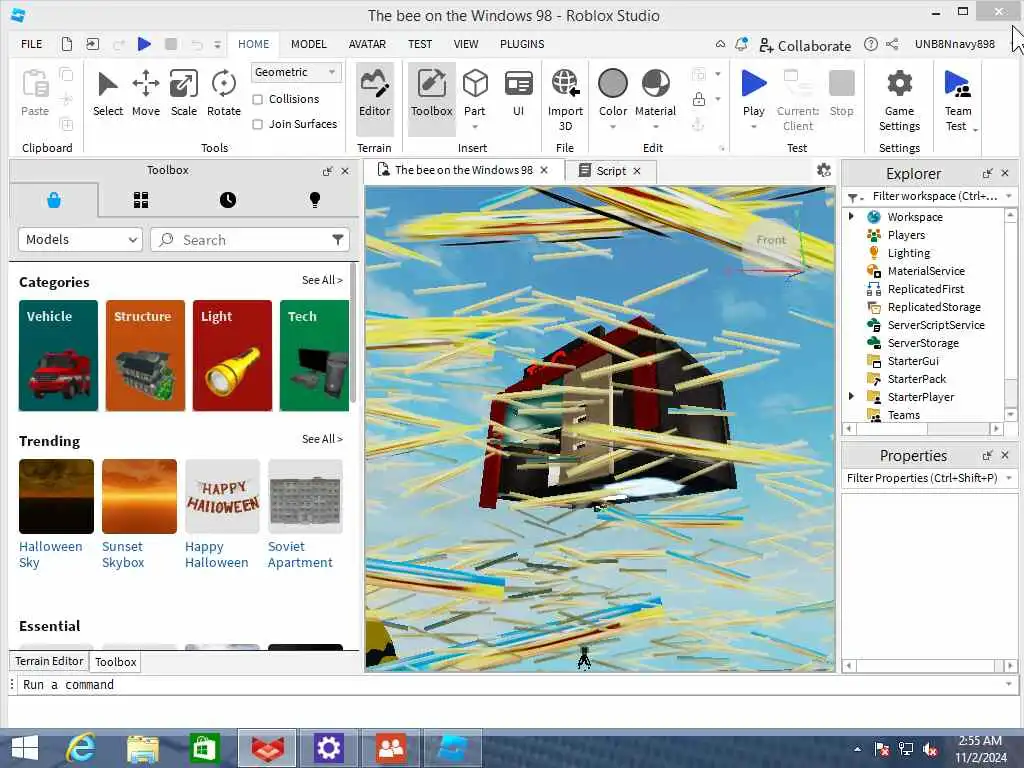Screen dimensions: 1024x768
Task: Open the Toolbox Creations lightbulb tab
Action: click(315, 200)
